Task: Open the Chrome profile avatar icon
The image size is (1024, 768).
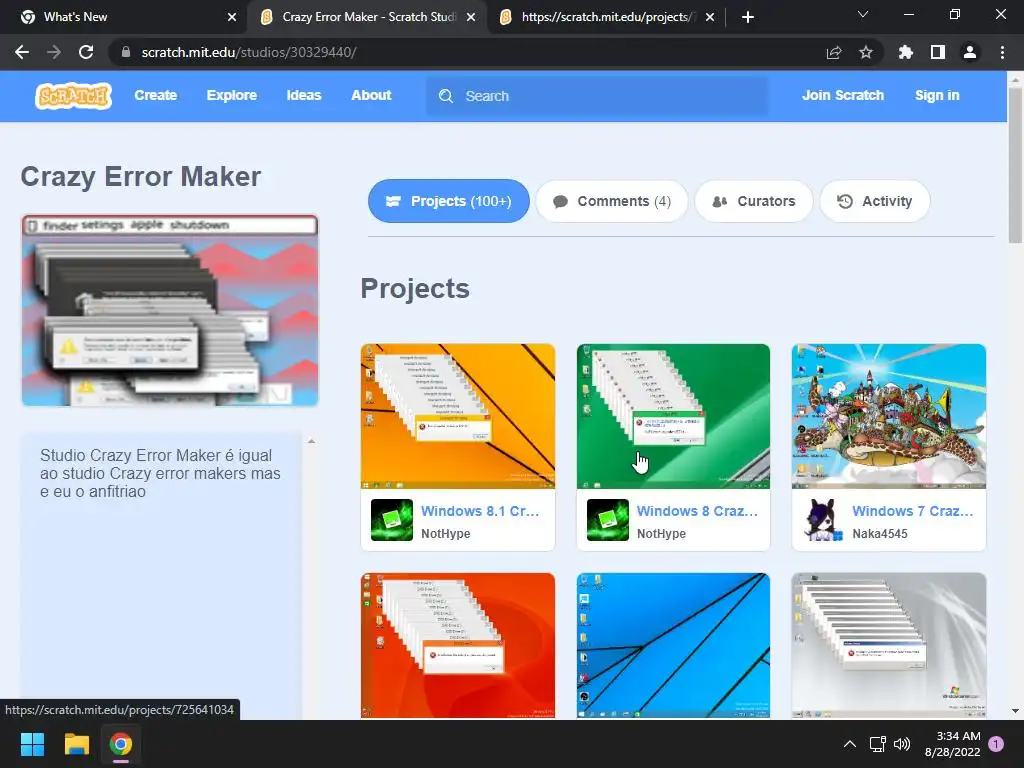Action: tap(970, 52)
